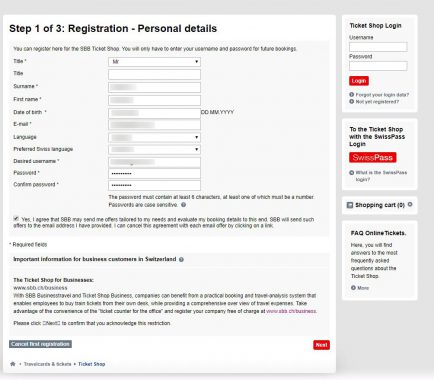Click arrow icon beside Forgot your login data

(351, 95)
